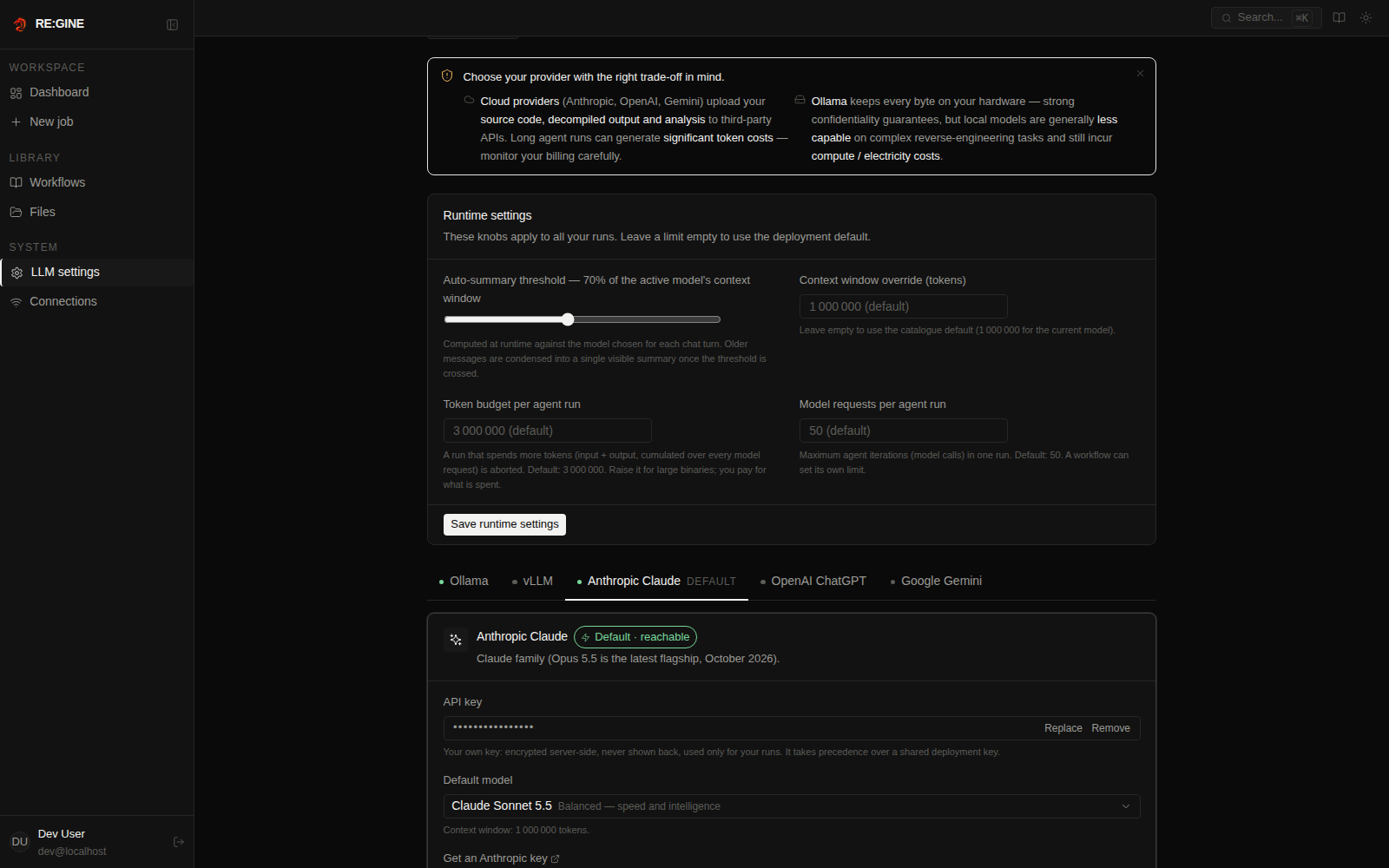Focus the Context window override field
Viewport: 1389px width, 868px height.
point(904,306)
